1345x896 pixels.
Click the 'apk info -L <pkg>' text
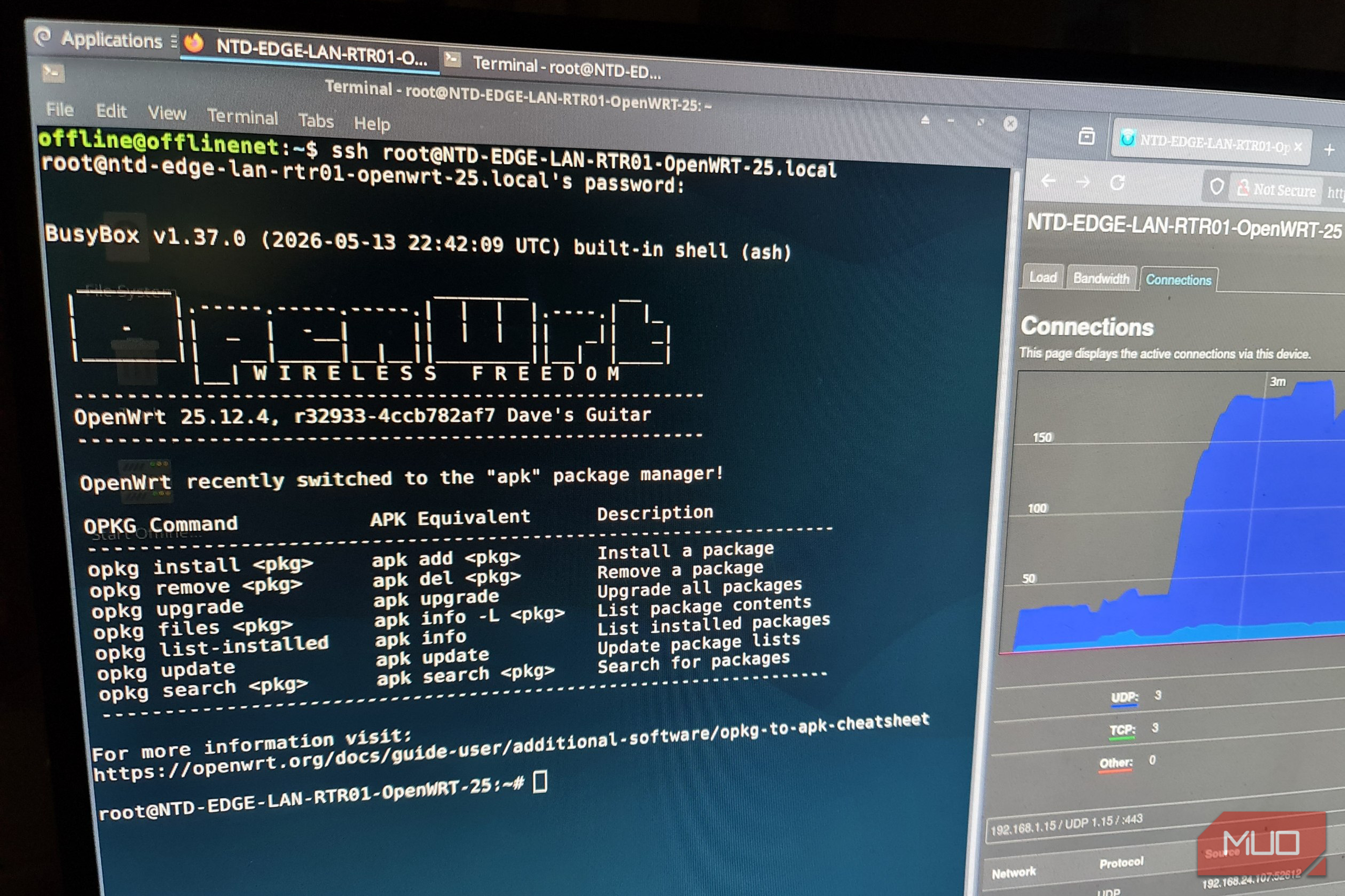[469, 617]
